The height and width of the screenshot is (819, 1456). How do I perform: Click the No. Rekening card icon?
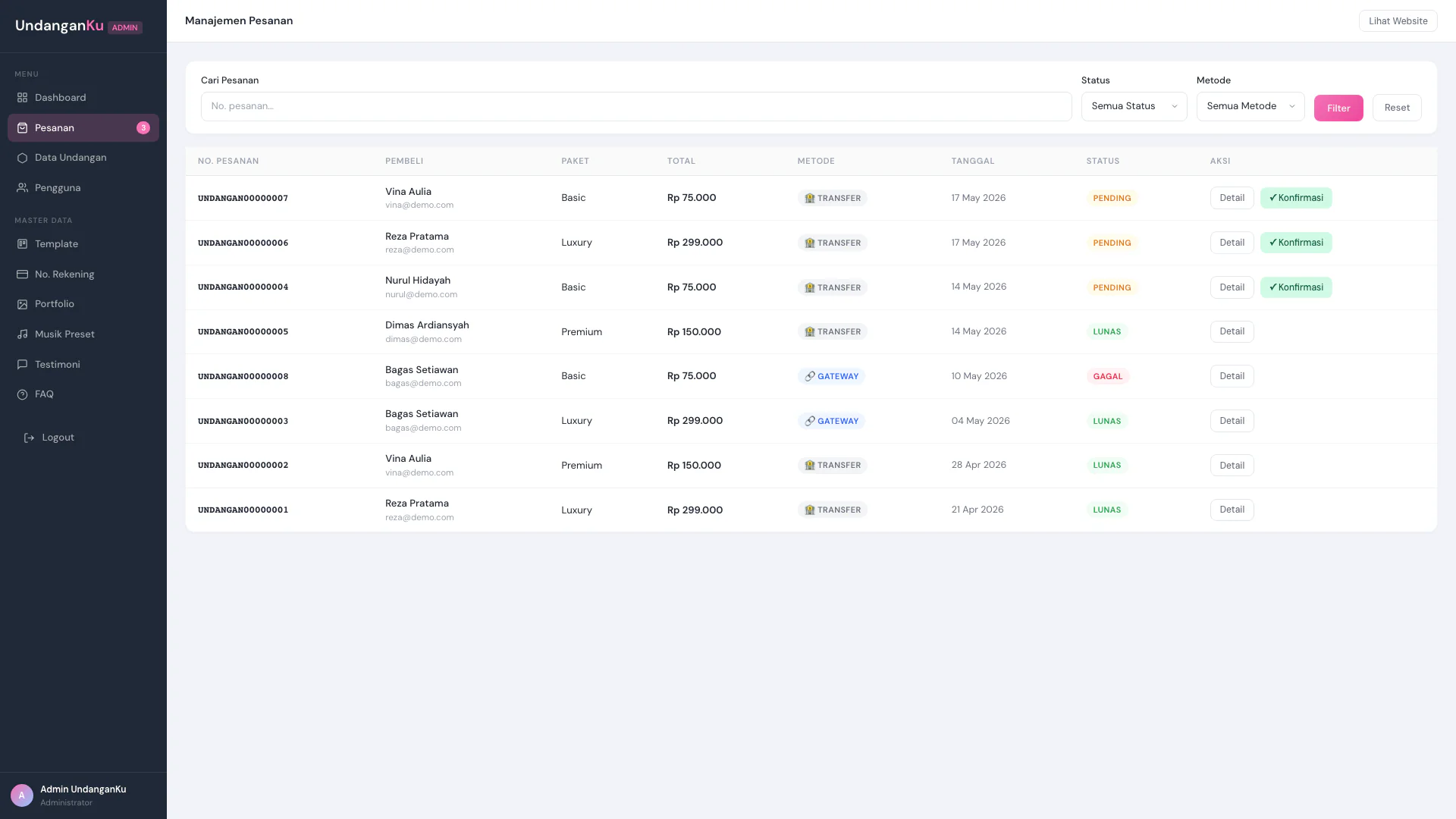coord(22,275)
